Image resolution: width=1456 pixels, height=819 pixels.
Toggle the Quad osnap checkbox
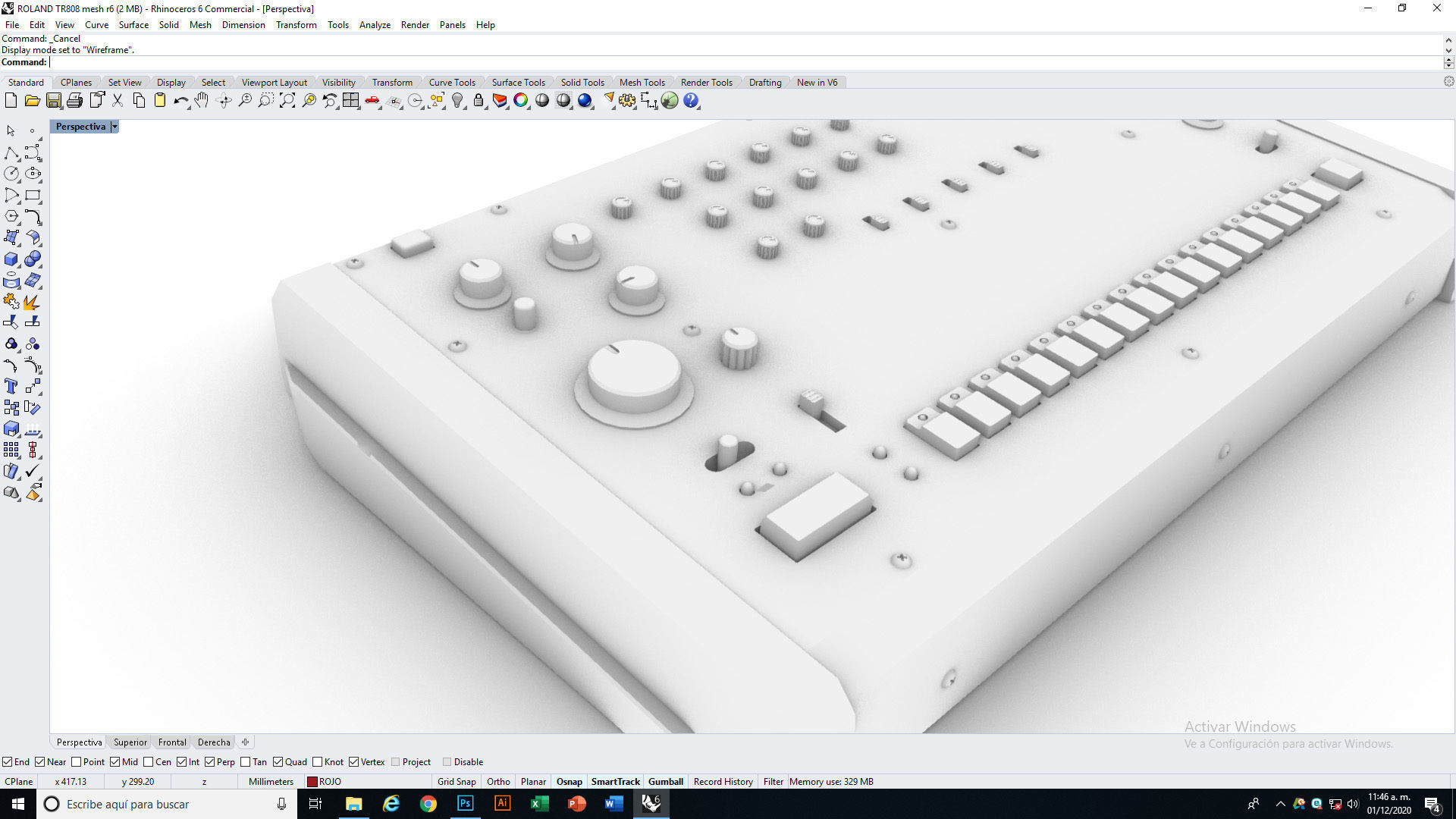pyautogui.click(x=278, y=762)
